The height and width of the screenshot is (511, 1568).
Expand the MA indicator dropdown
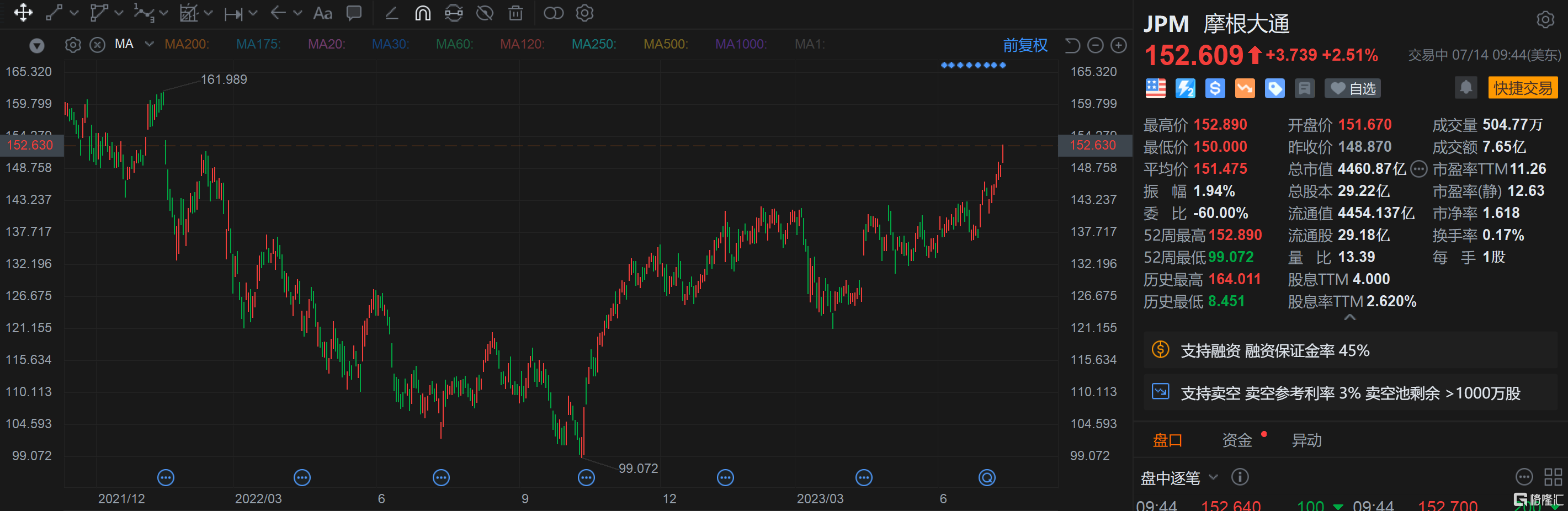(149, 44)
